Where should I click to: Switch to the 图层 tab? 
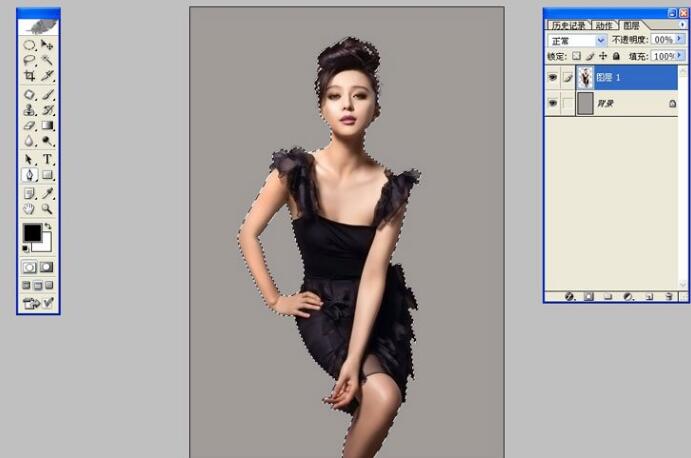coord(632,26)
